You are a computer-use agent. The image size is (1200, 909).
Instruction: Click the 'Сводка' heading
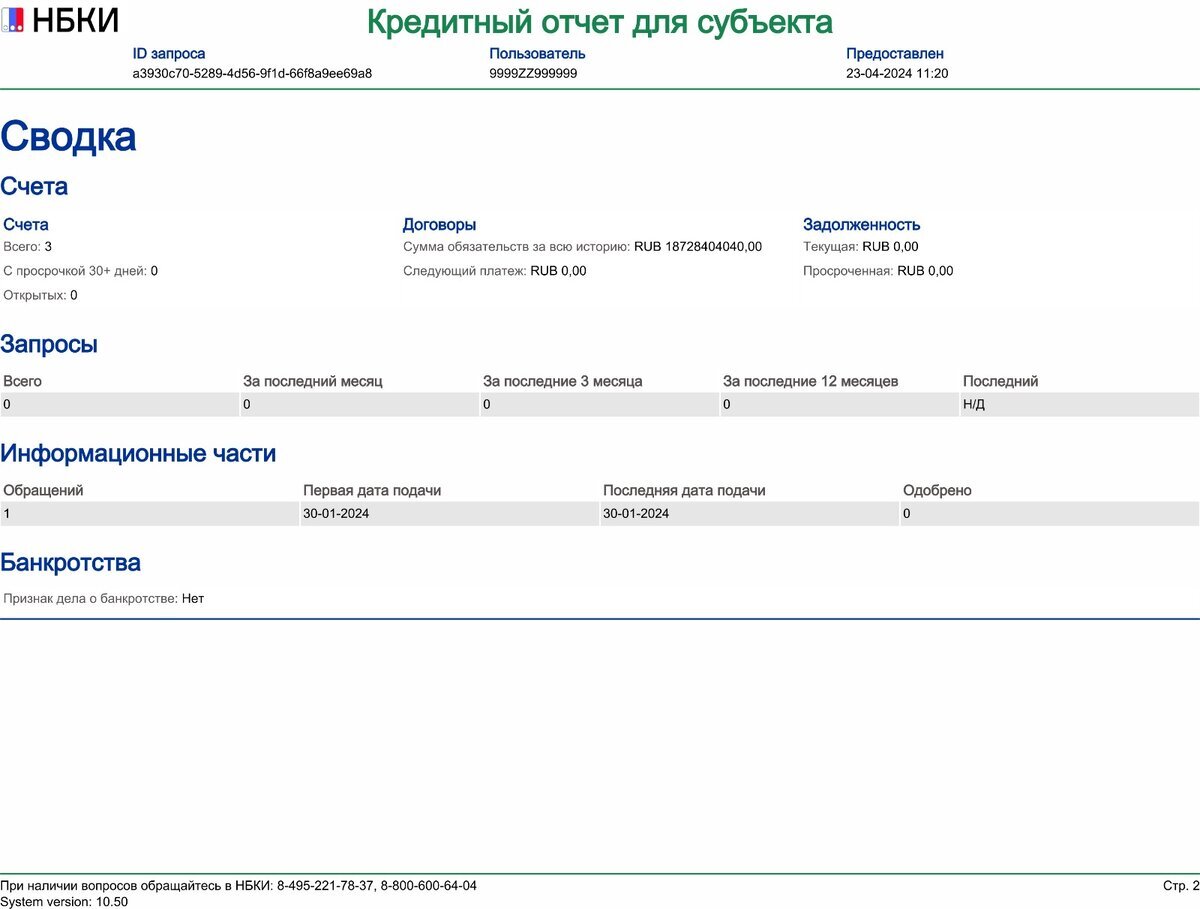(x=68, y=136)
